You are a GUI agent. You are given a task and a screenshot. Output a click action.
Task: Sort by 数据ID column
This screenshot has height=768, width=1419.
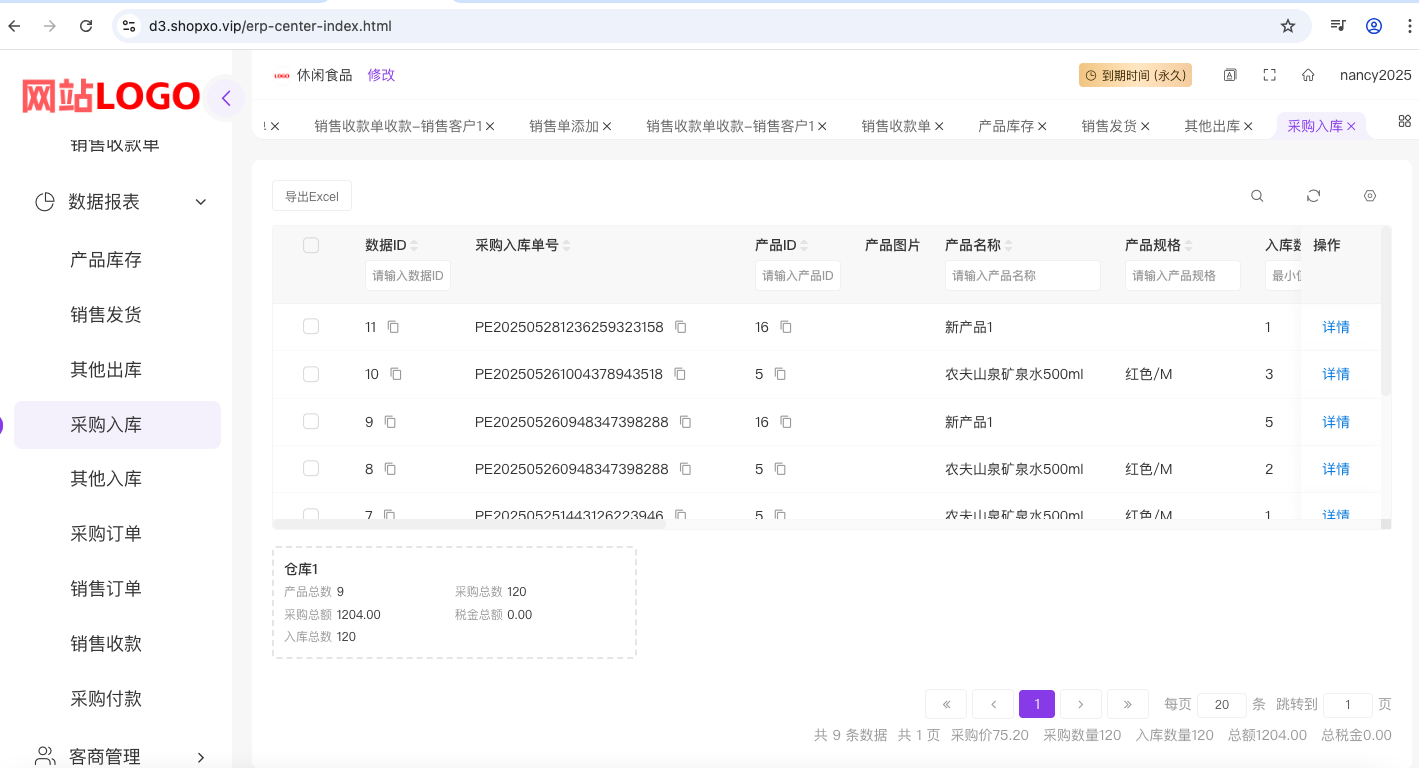tap(414, 246)
